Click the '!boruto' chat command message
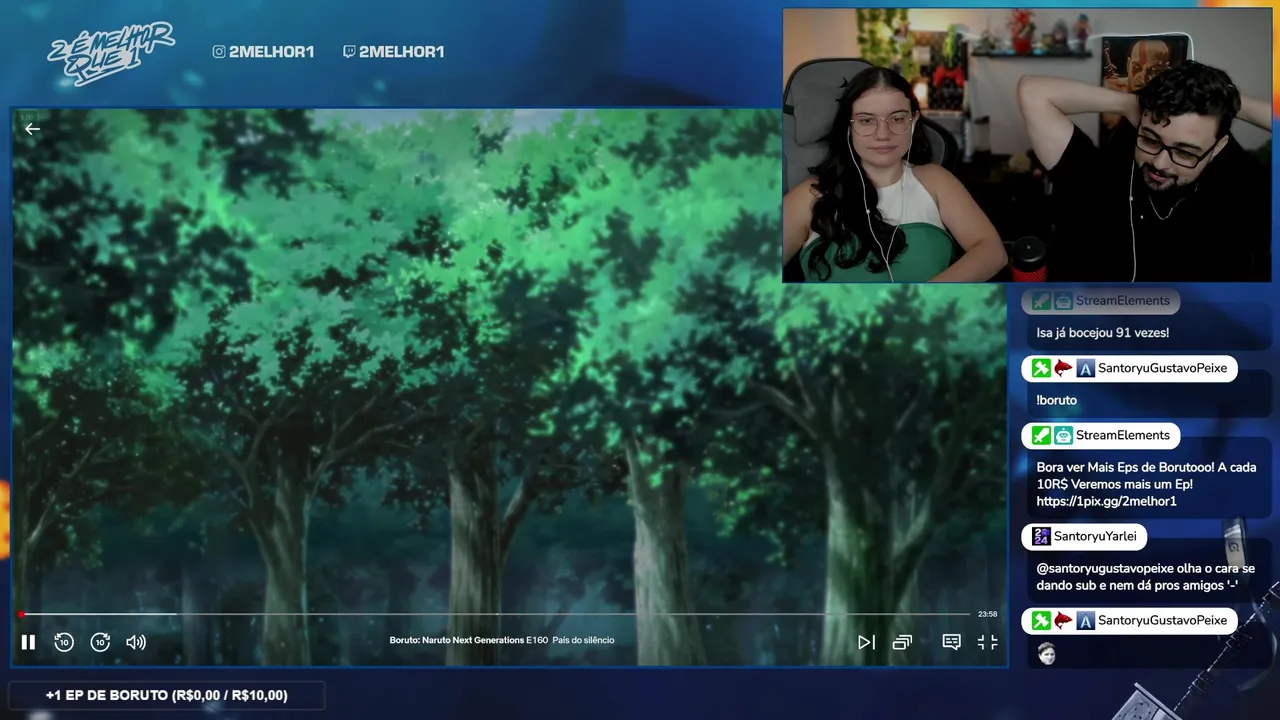 tap(1056, 400)
